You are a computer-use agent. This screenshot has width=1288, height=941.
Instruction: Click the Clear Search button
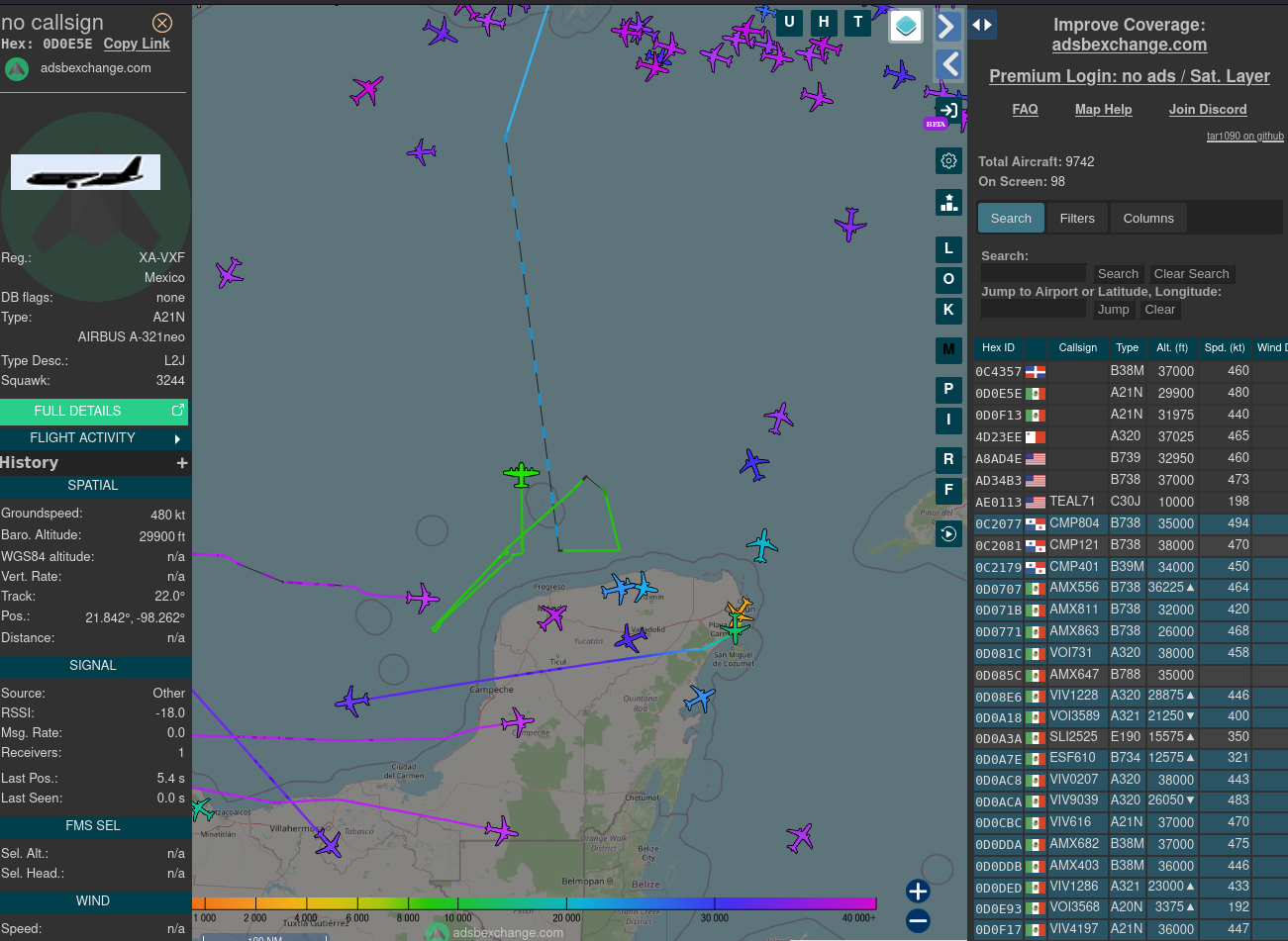coord(1191,274)
